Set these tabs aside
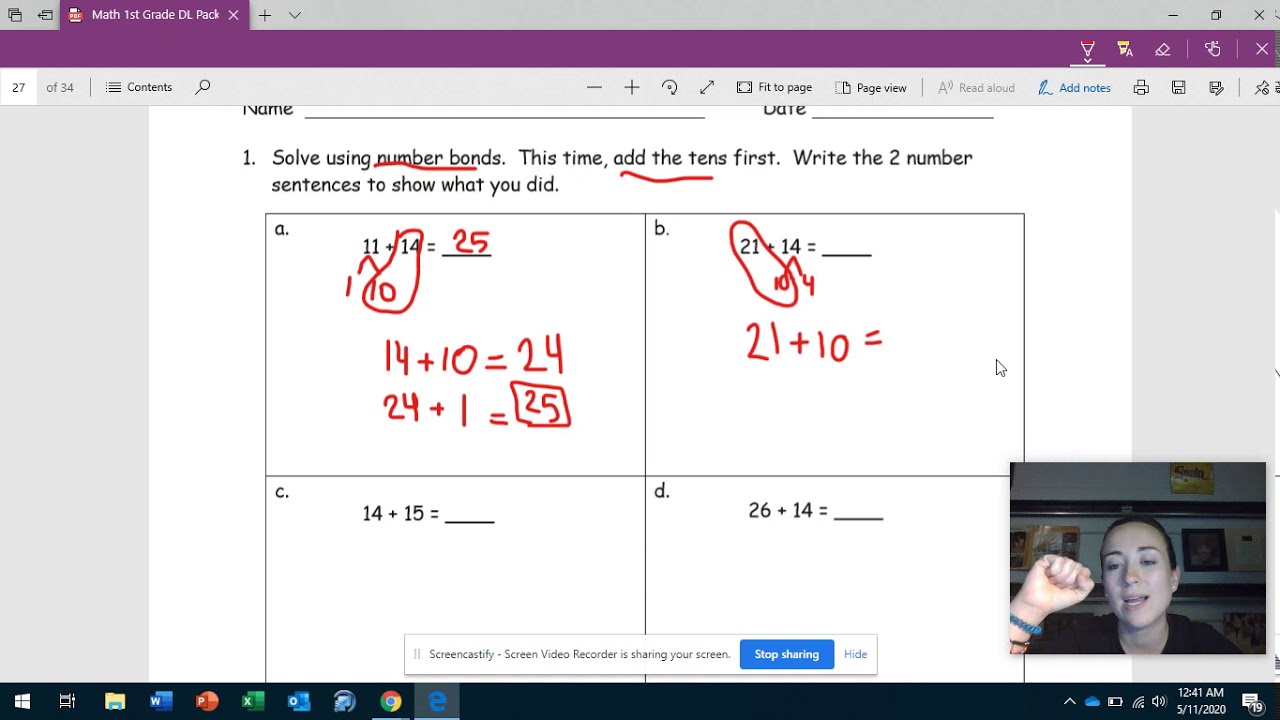This screenshot has height=720, width=1280. tap(45, 15)
